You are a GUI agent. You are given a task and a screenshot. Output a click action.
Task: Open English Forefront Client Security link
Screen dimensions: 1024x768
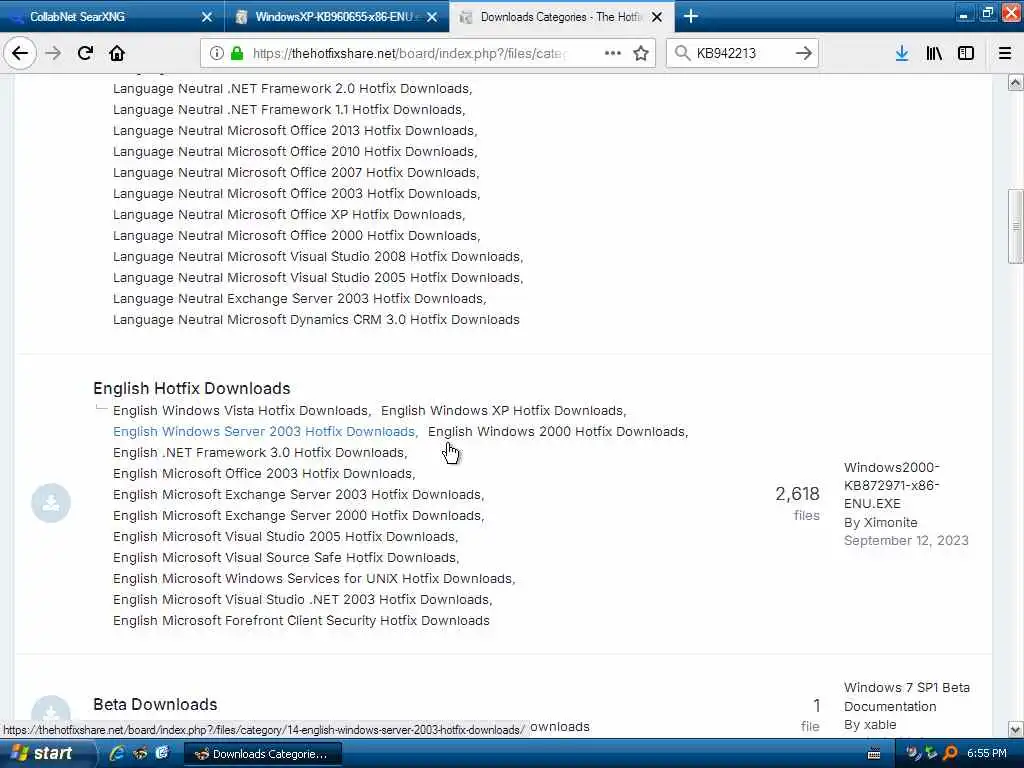(301, 620)
